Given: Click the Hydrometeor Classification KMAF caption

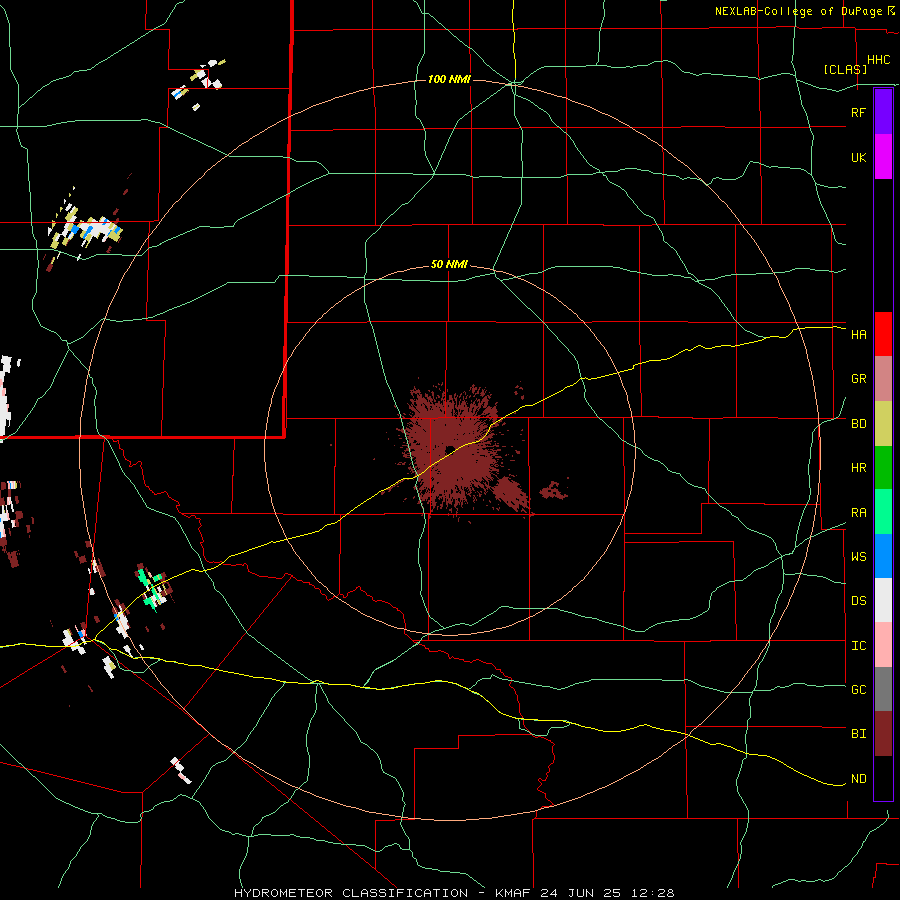Looking at the screenshot, I should coord(454,893).
